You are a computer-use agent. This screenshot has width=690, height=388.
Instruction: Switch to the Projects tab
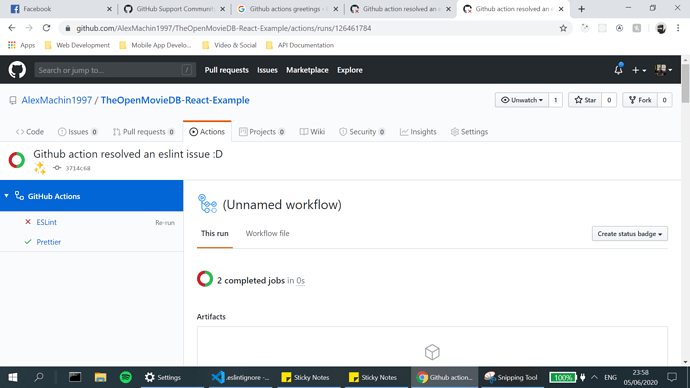261,132
